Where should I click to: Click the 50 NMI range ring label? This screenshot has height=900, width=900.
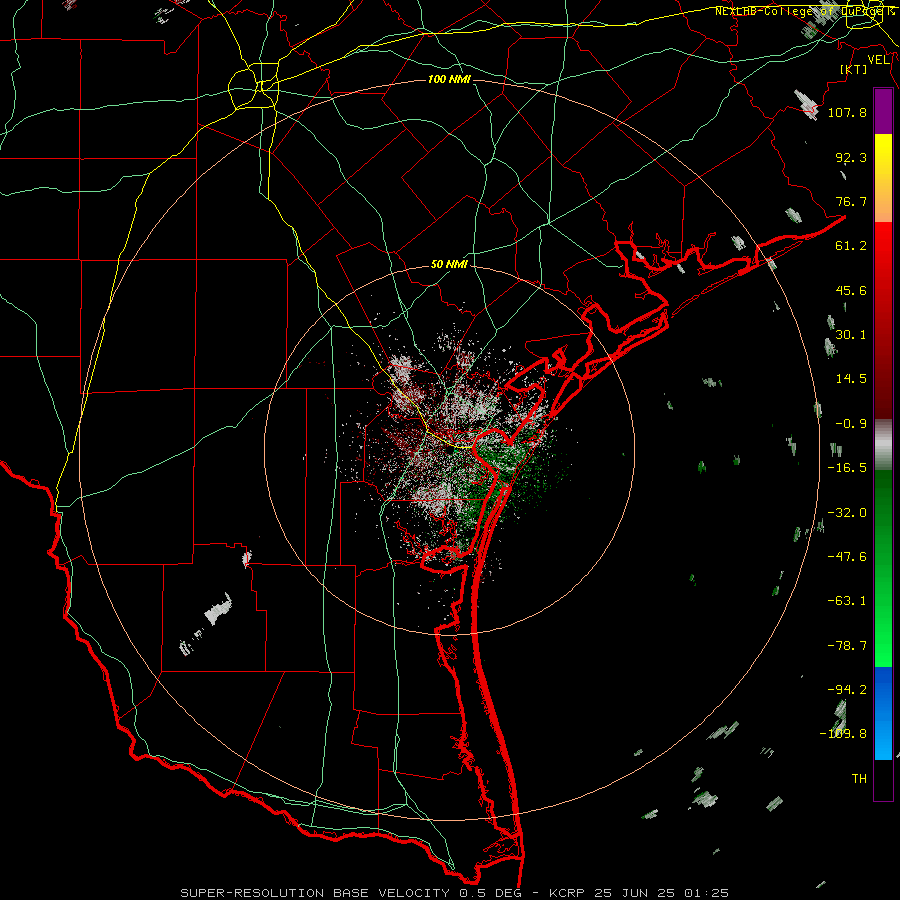(449, 264)
